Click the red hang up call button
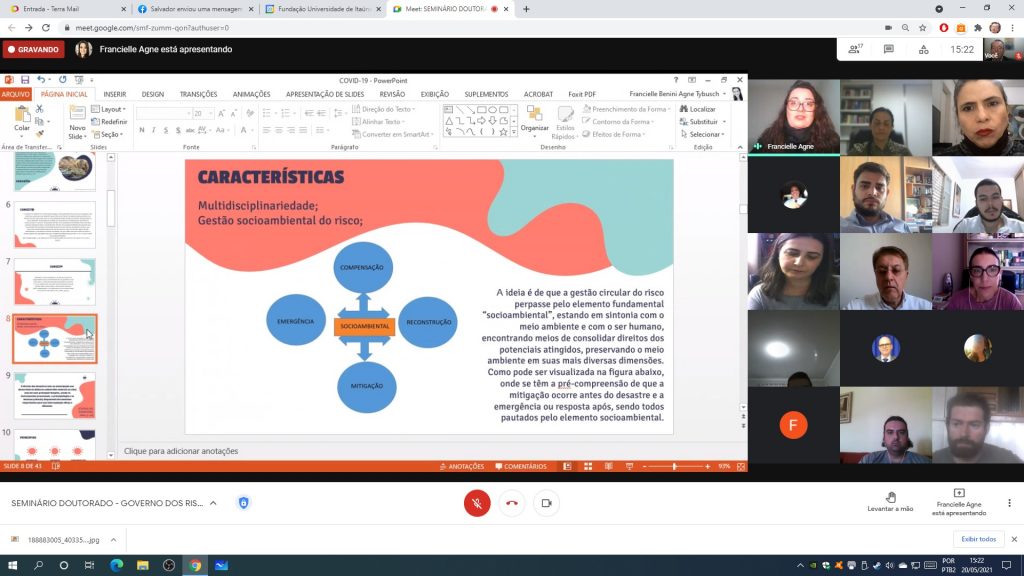Viewport: 1024px width, 576px height. 512,503
